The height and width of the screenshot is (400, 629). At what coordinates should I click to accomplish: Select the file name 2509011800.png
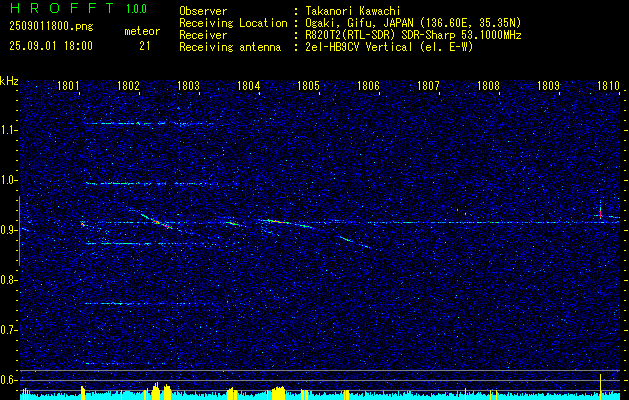coord(51,27)
